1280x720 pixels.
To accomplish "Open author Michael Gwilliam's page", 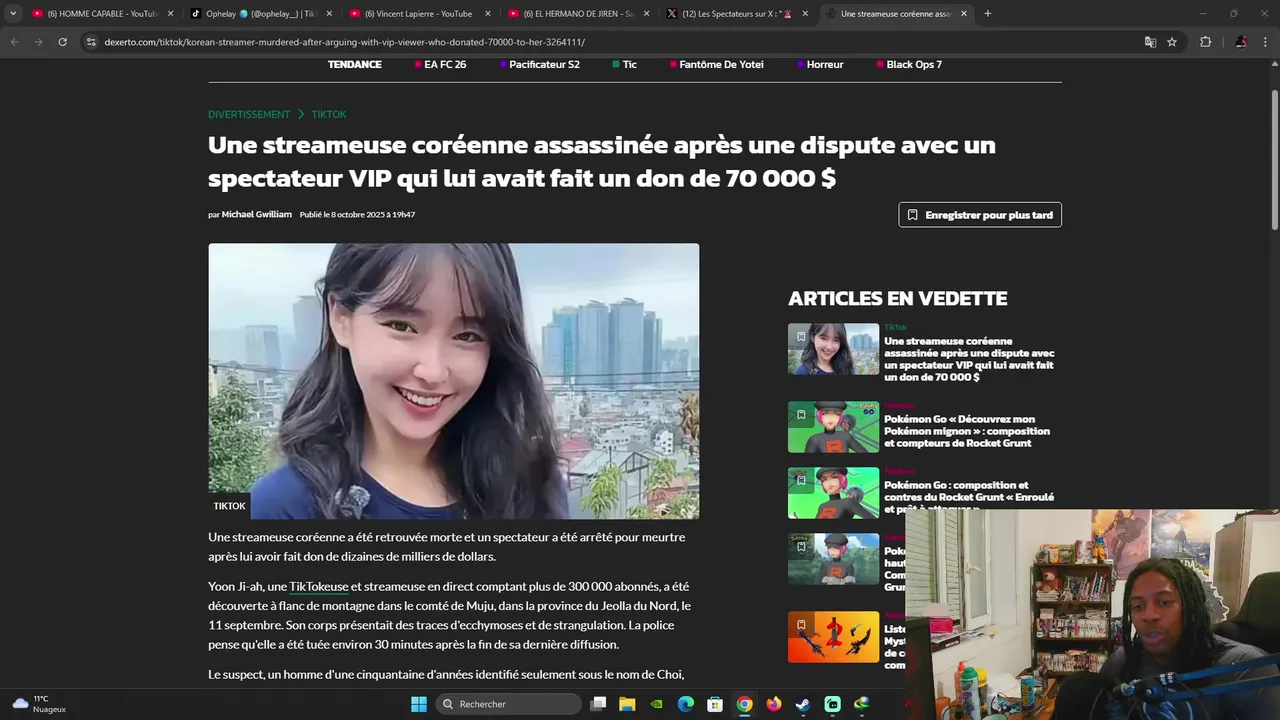I will (257, 214).
